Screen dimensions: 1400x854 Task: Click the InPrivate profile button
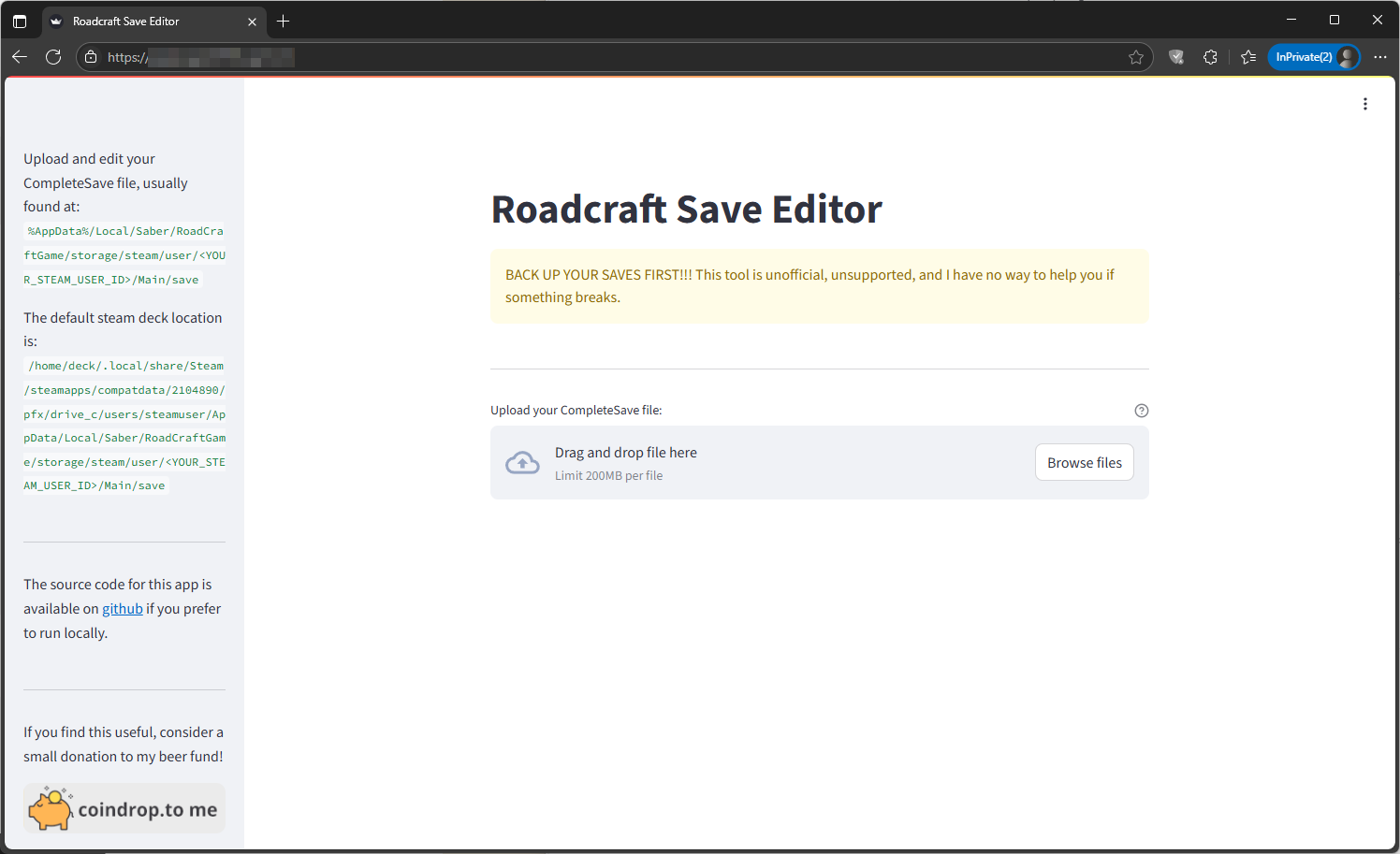1314,57
